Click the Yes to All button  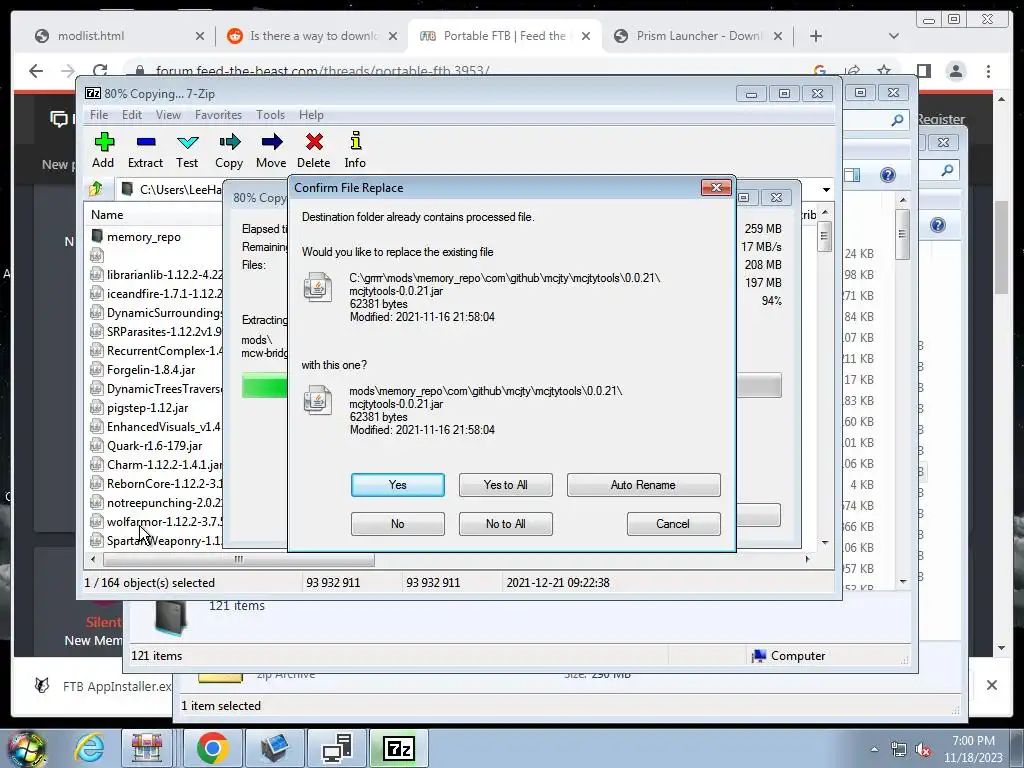click(x=505, y=485)
